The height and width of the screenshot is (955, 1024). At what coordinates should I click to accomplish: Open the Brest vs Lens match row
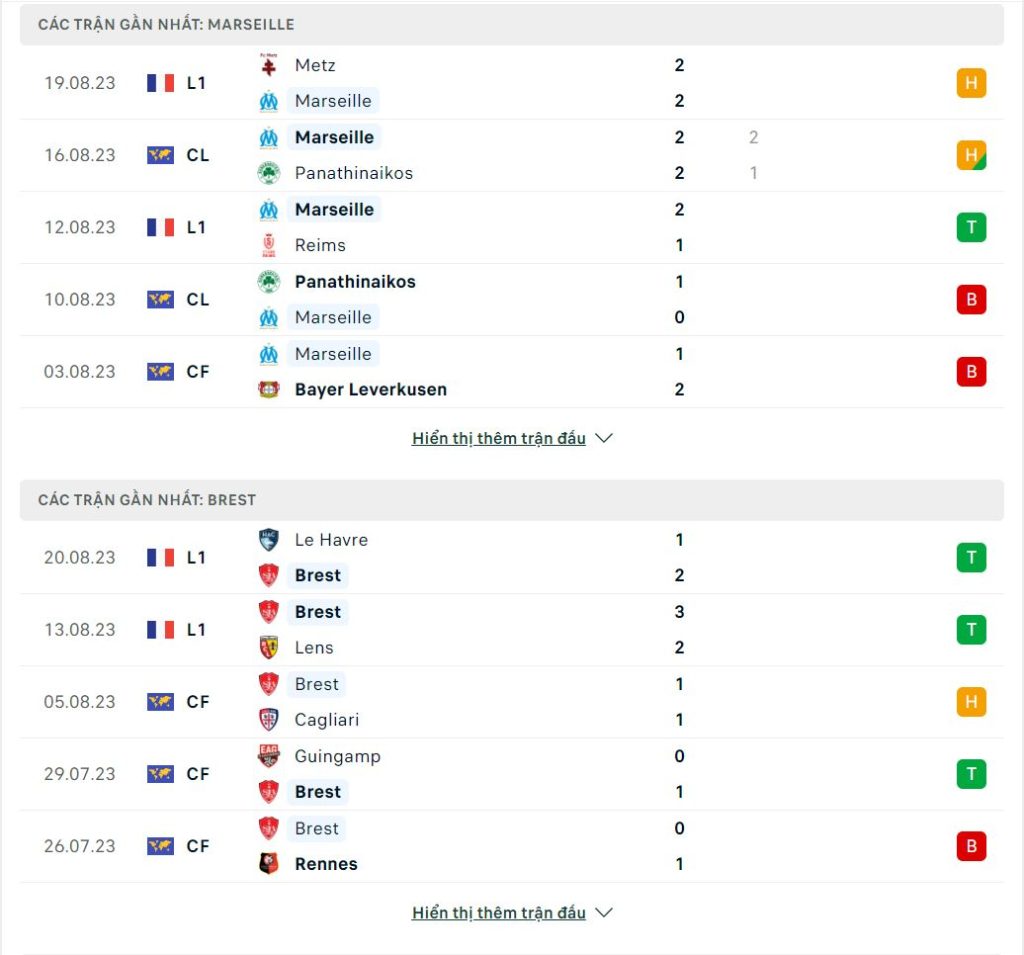(512, 630)
